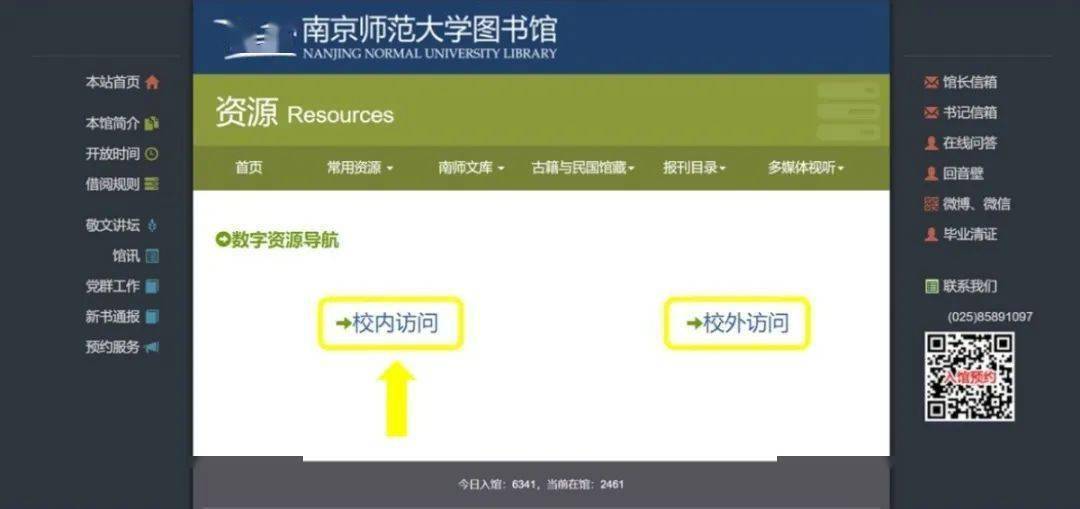Click the envelope icon beside 书记信箱
This screenshot has width=1080, height=509.
(931, 113)
